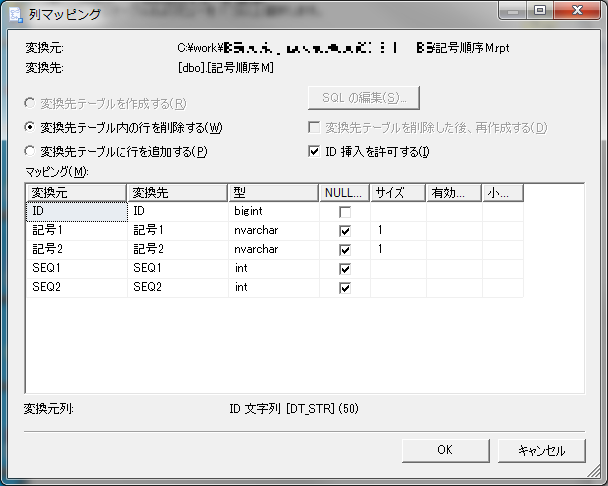The height and width of the screenshot is (486, 608).
Task: Click the [dbo].[記号順序M] destination text
Action: point(226,68)
